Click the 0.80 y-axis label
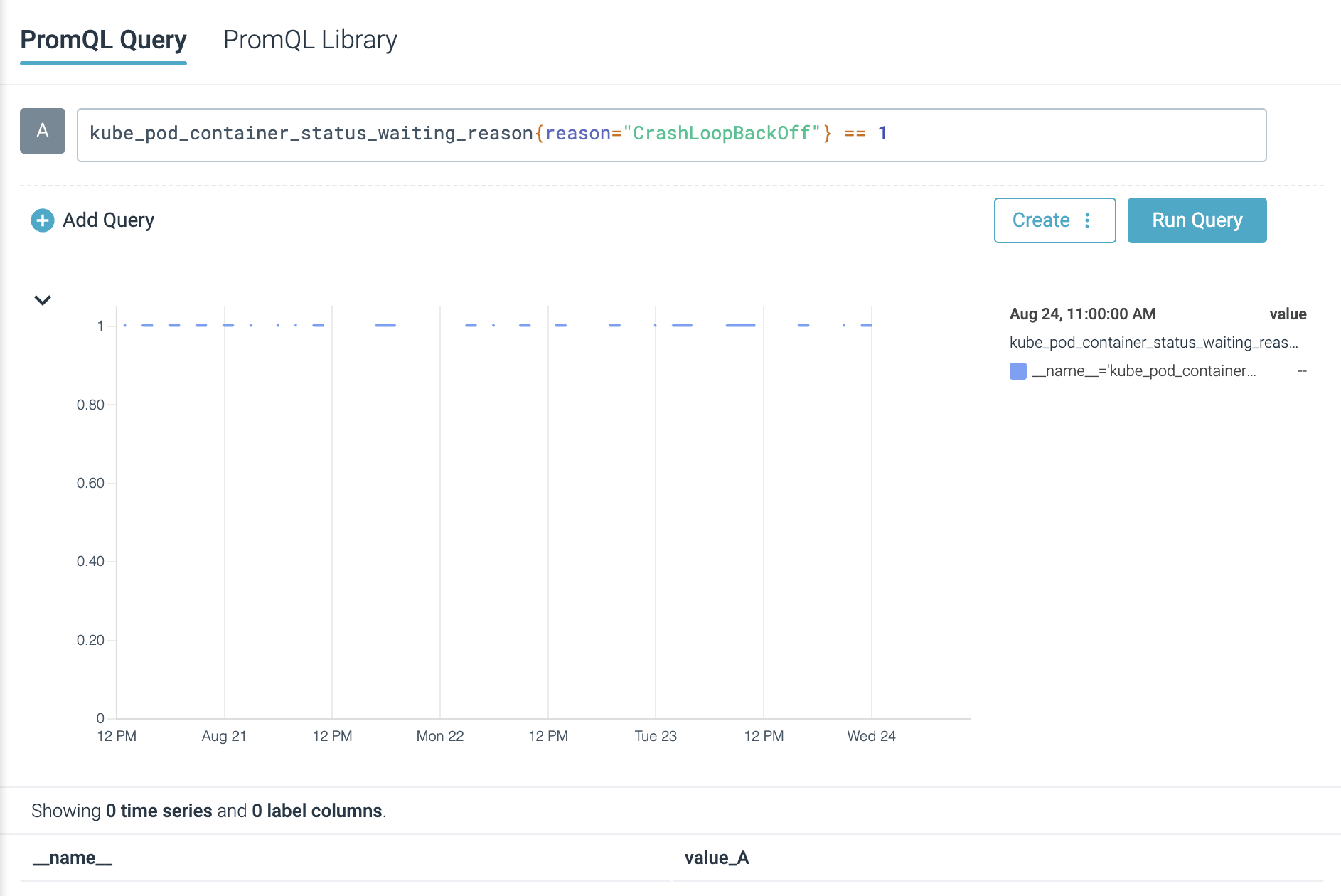 point(90,405)
